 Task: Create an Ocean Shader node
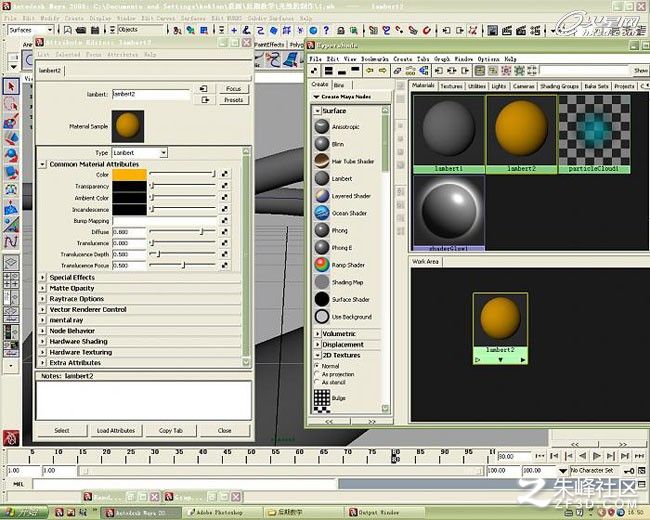pos(322,213)
